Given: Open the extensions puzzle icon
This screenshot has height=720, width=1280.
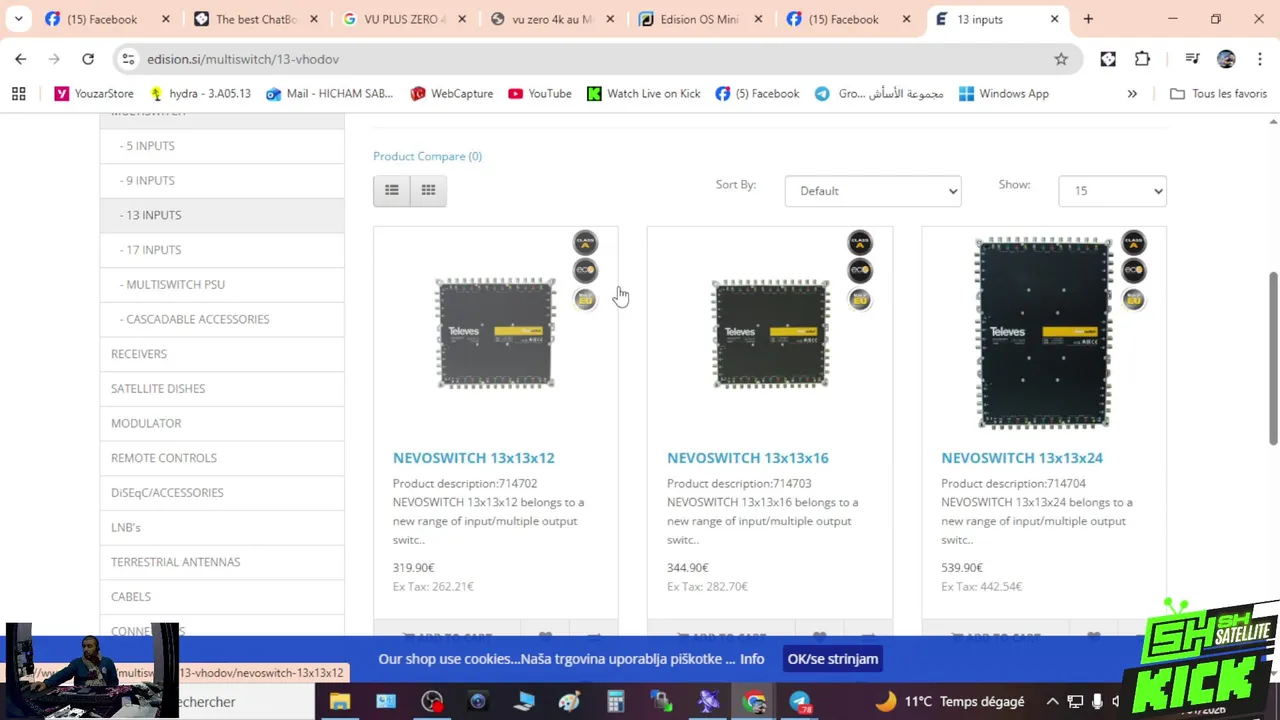Looking at the screenshot, I should (x=1142, y=59).
